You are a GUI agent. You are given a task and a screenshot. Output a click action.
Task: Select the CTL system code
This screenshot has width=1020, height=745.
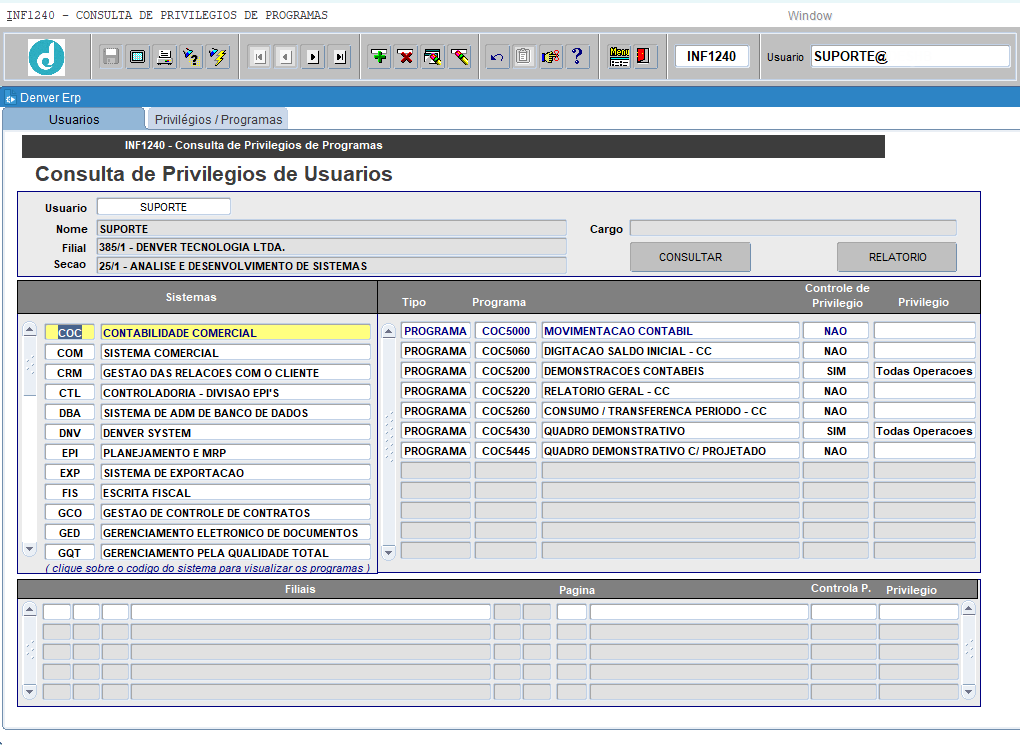(x=70, y=393)
